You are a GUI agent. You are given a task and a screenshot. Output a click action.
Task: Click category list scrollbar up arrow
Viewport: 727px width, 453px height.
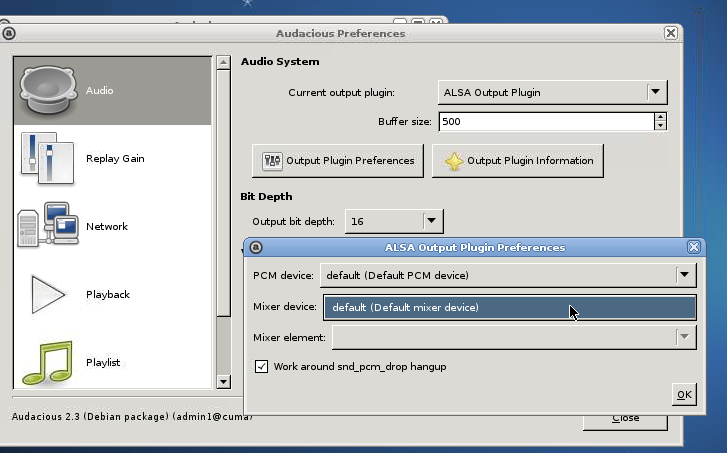click(x=223, y=62)
